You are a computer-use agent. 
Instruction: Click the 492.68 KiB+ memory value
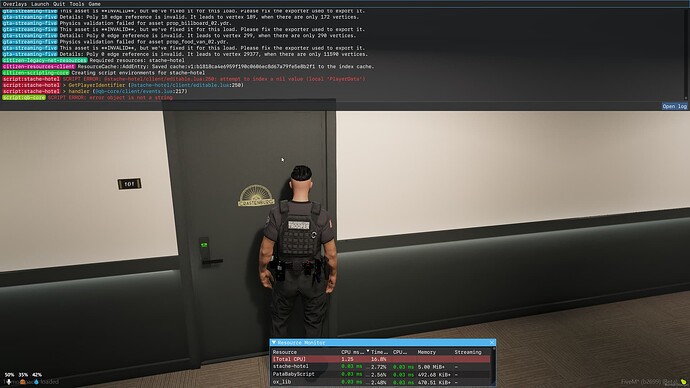[434, 374]
